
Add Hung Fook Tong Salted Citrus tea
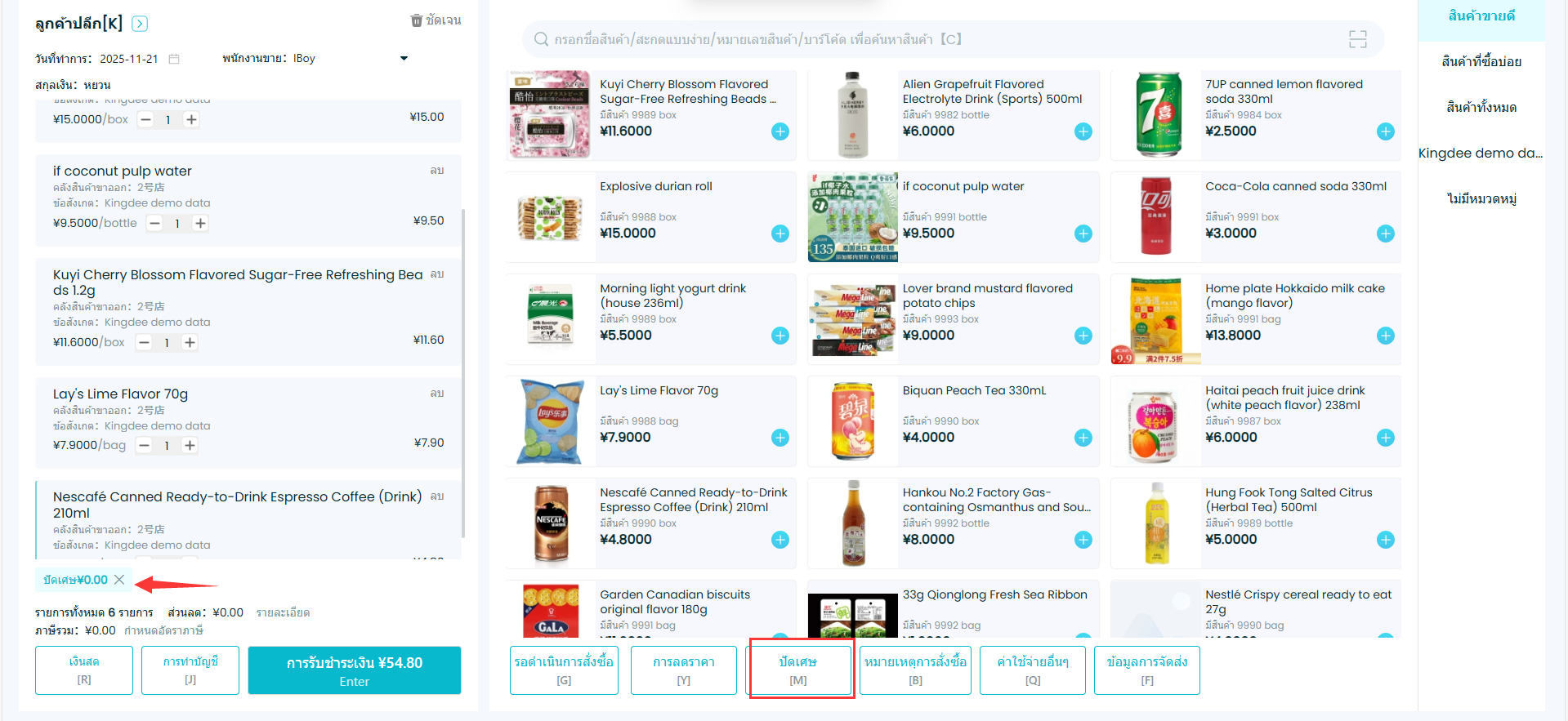point(1385,540)
